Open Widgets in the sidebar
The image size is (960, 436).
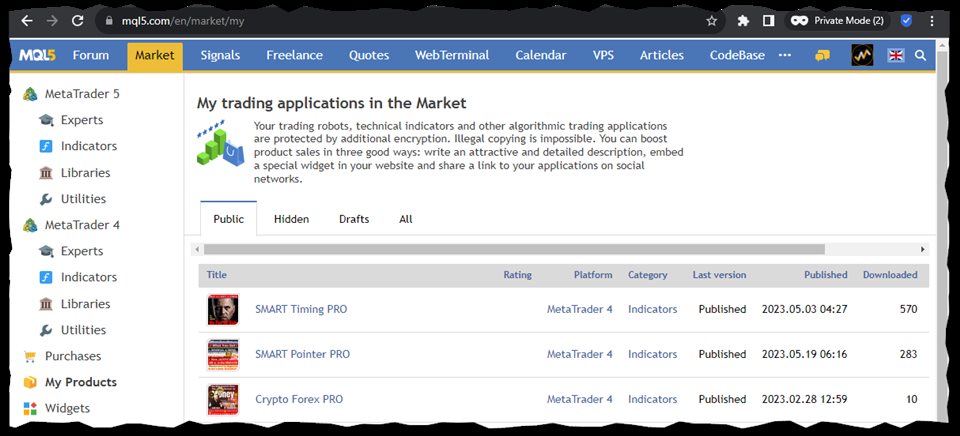click(x=67, y=408)
